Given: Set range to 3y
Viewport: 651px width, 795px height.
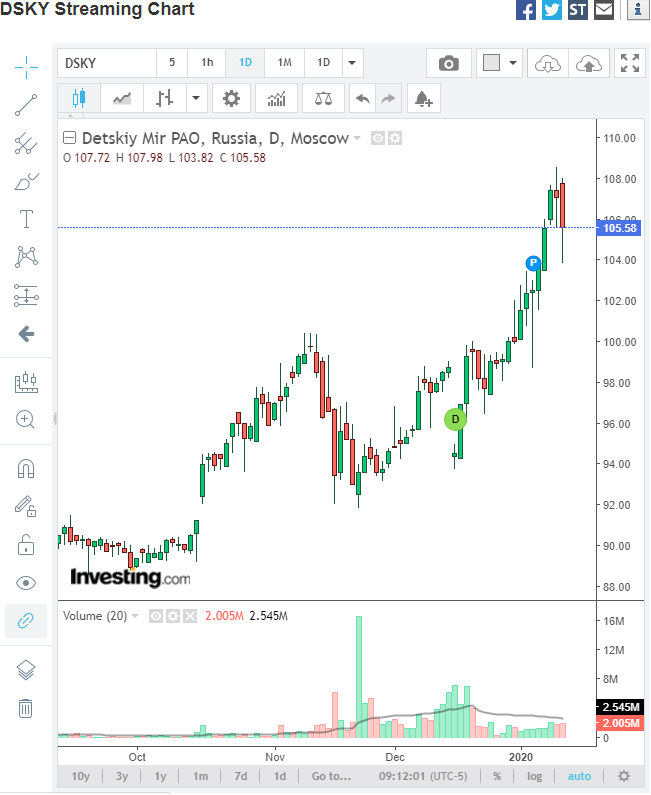Looking at the screenshot, I should [122, 776].
